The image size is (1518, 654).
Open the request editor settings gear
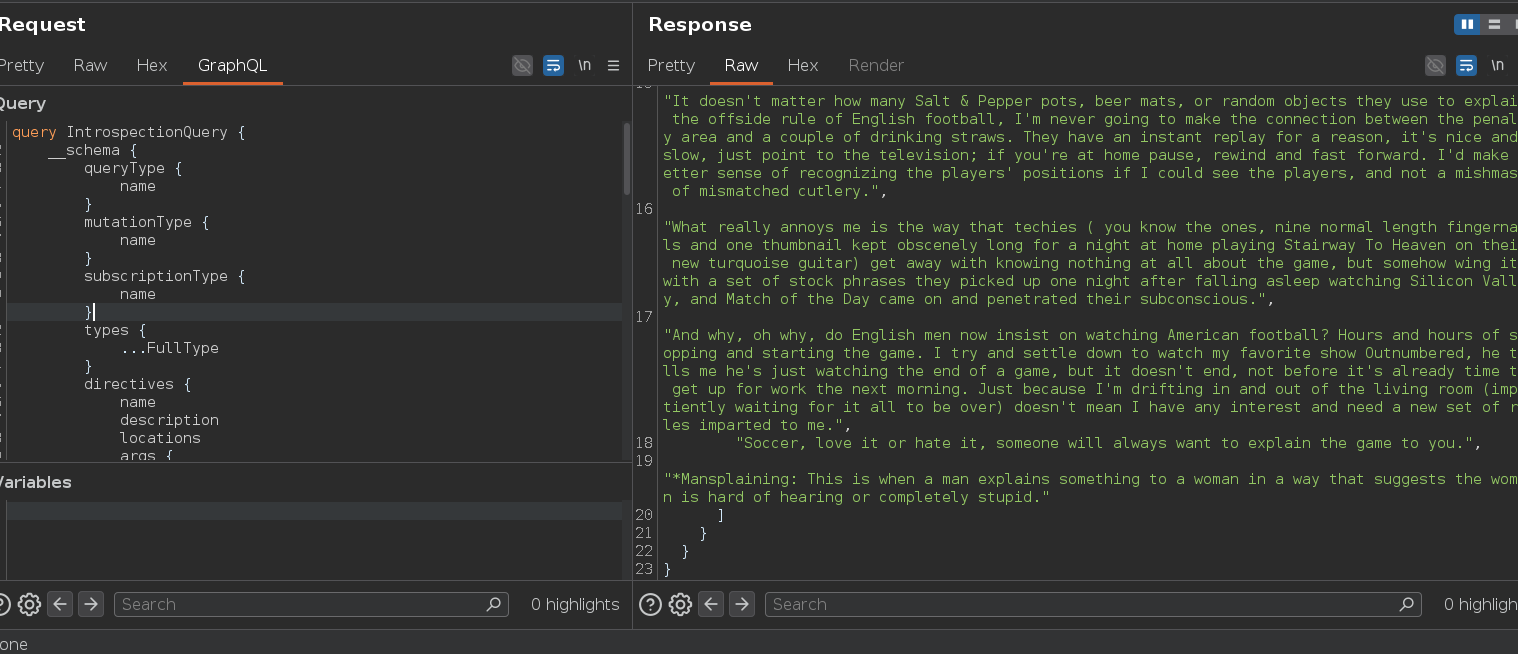[x=29, y=604]
